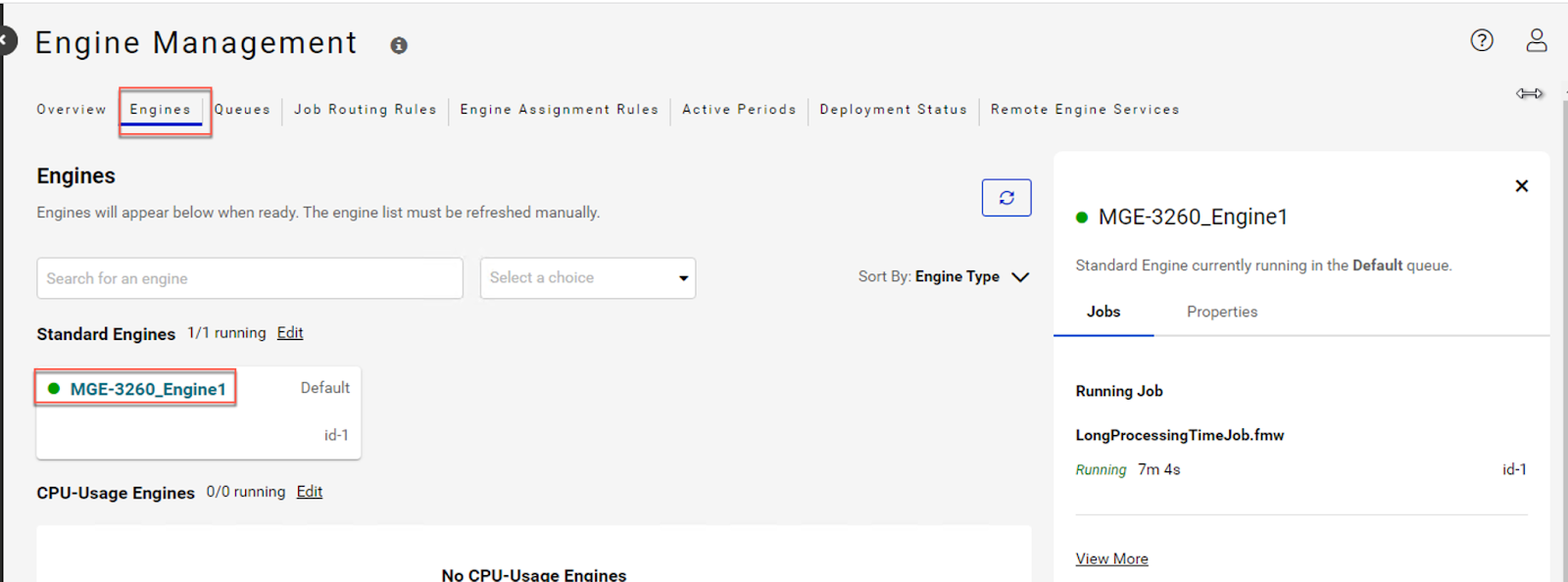Switch to the Overview tab

(x=72, y=110)
